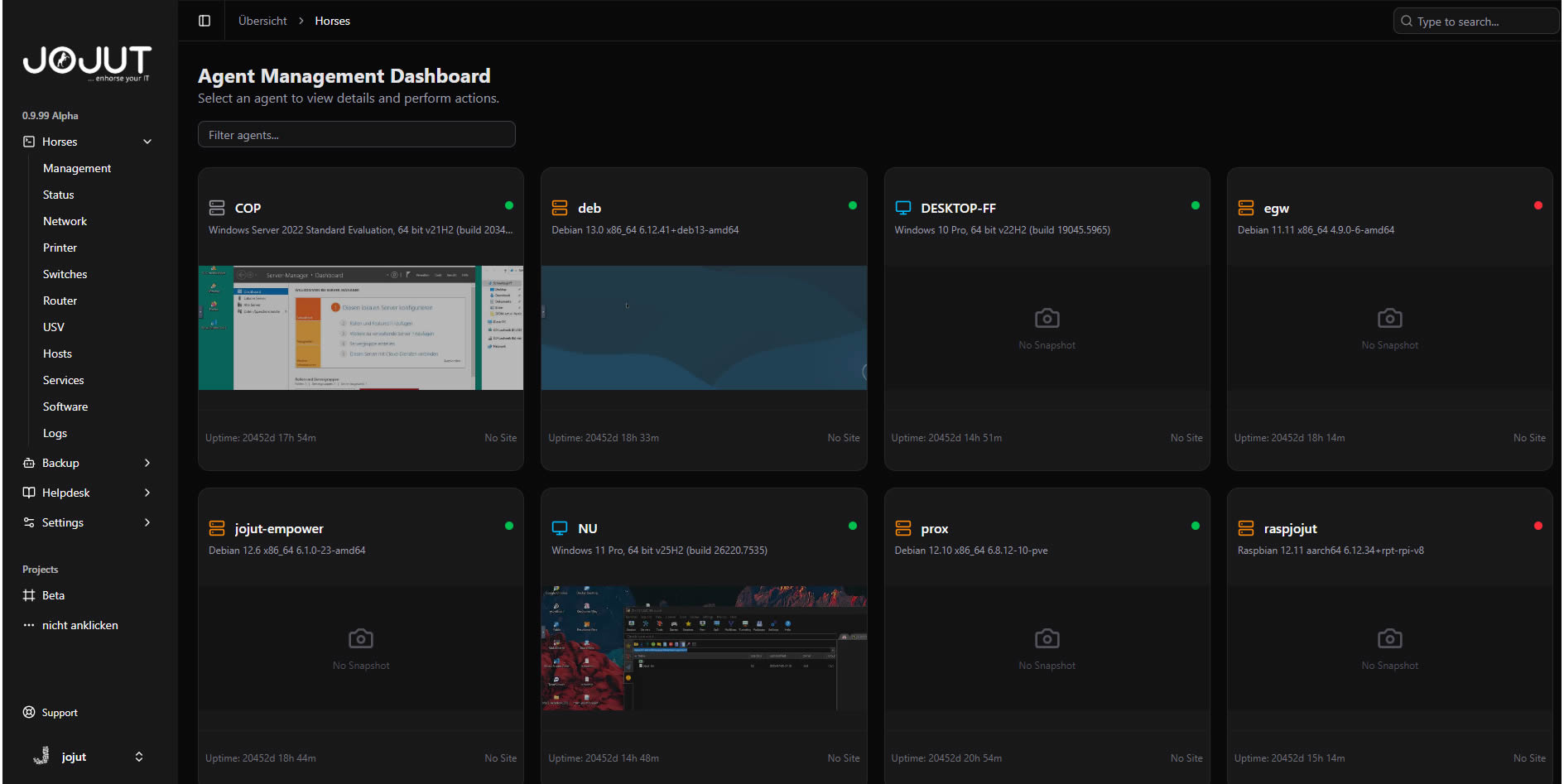
Task: Click the Filter agents input field
Action: click(x=356, y=135)
